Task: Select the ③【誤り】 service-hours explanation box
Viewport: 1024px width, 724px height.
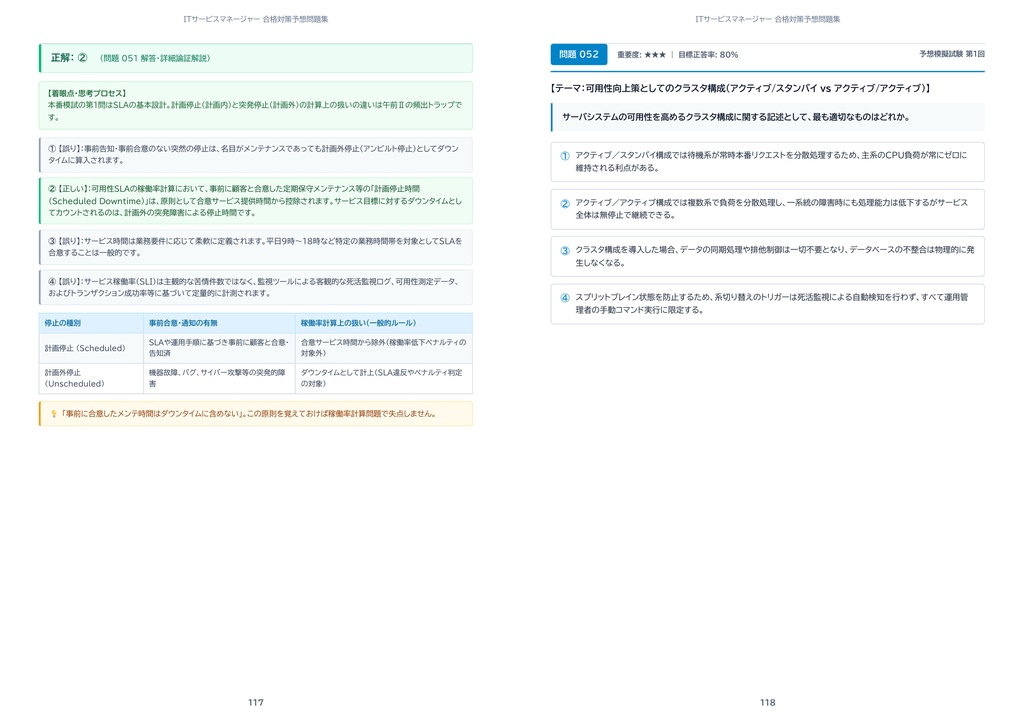Action: (255, 247)
